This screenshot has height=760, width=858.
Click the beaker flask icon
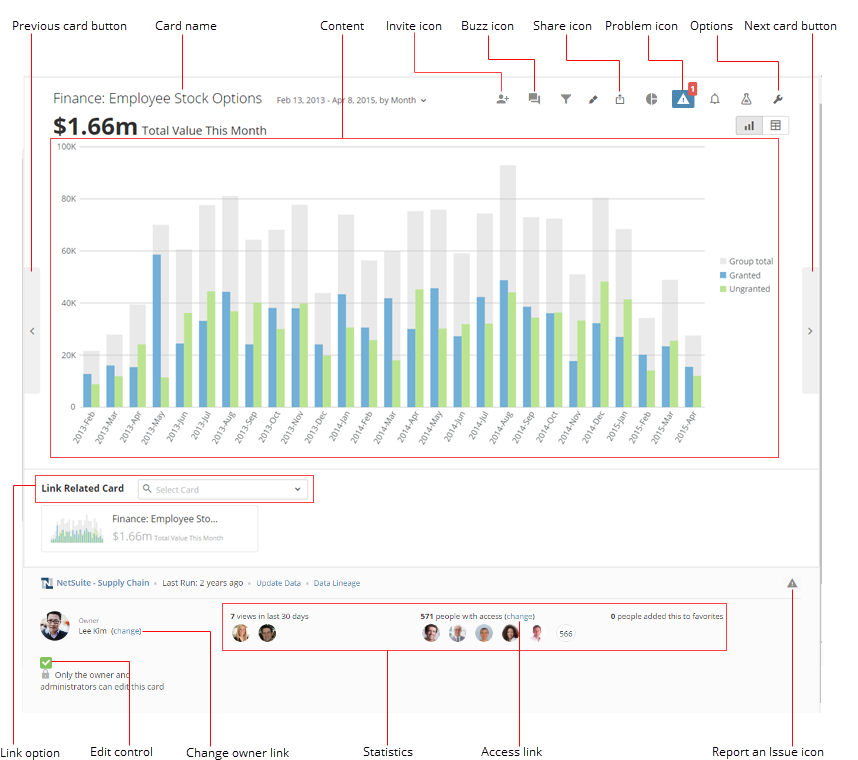tap(746, 99)
